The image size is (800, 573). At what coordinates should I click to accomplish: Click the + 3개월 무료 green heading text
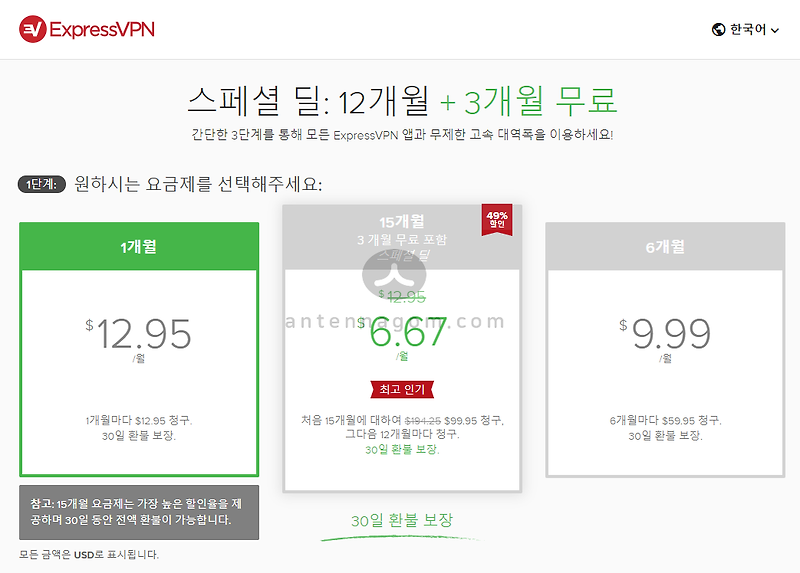tap(529, 101)
